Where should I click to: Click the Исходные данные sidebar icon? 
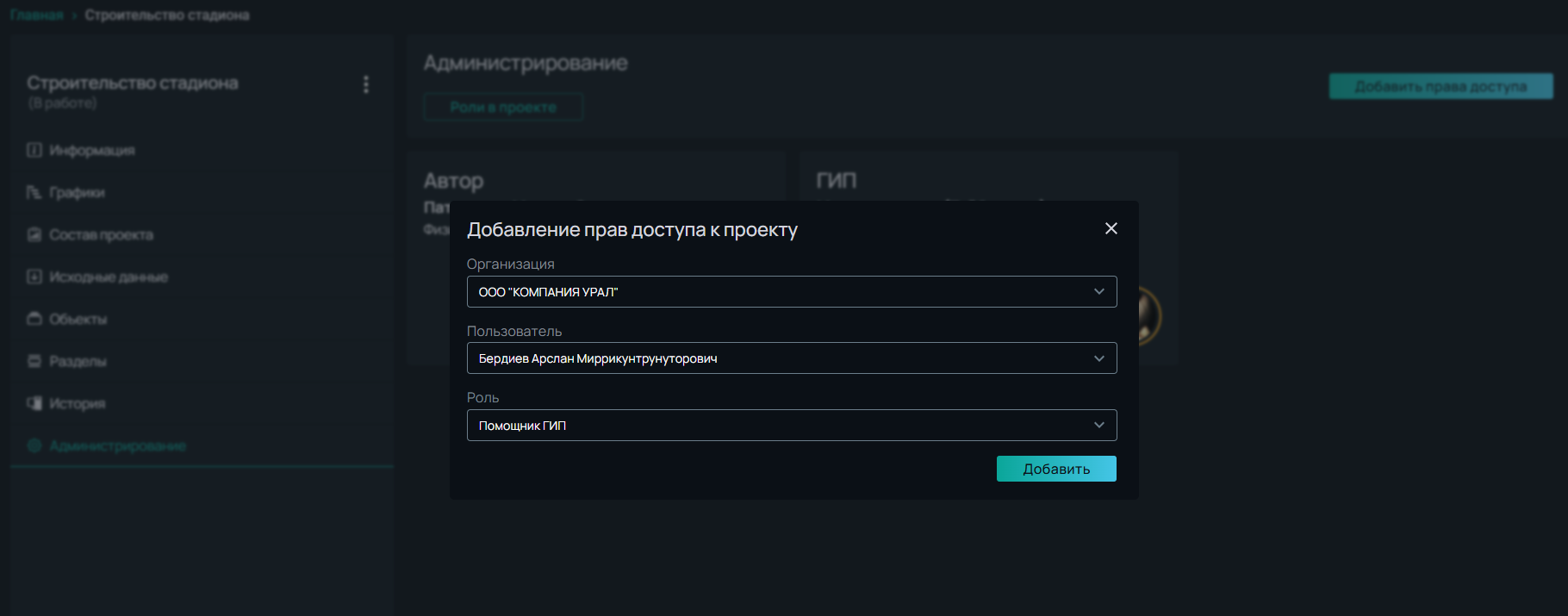tap(34, 277)
